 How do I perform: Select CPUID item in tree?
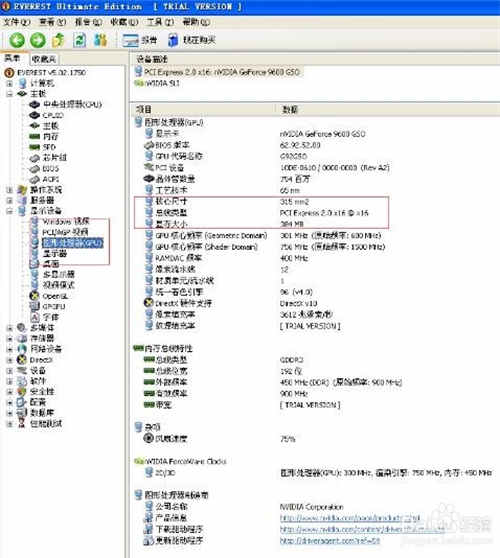coord(53,115)
